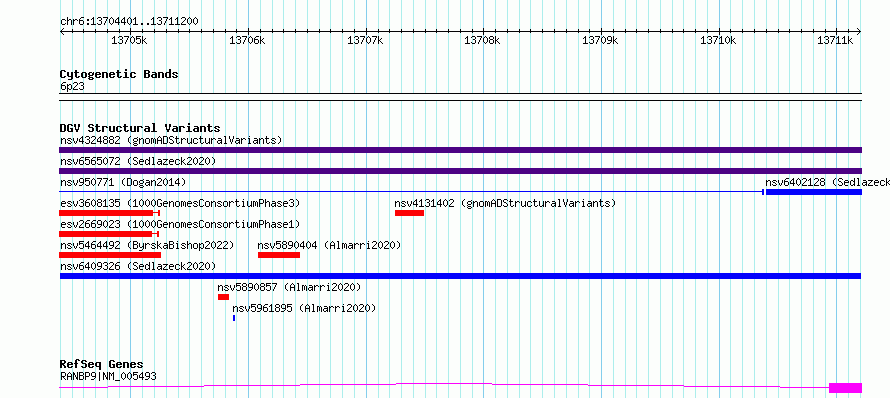
Task: Open the nsv4131402 (gnomADStructuralVariants) label
Action: tap(505, 203)
